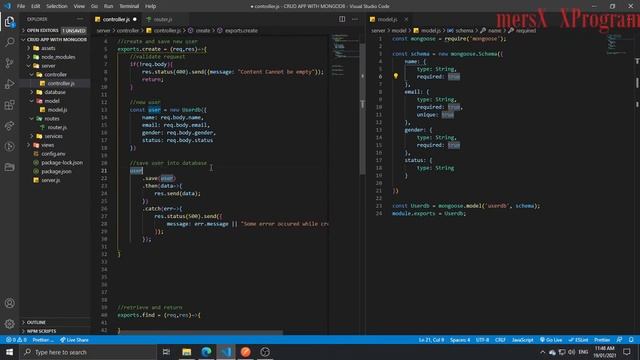
Task: Click Spaces: 4 indentation setting
Action: pyautogui.click(x=460, y=340)
